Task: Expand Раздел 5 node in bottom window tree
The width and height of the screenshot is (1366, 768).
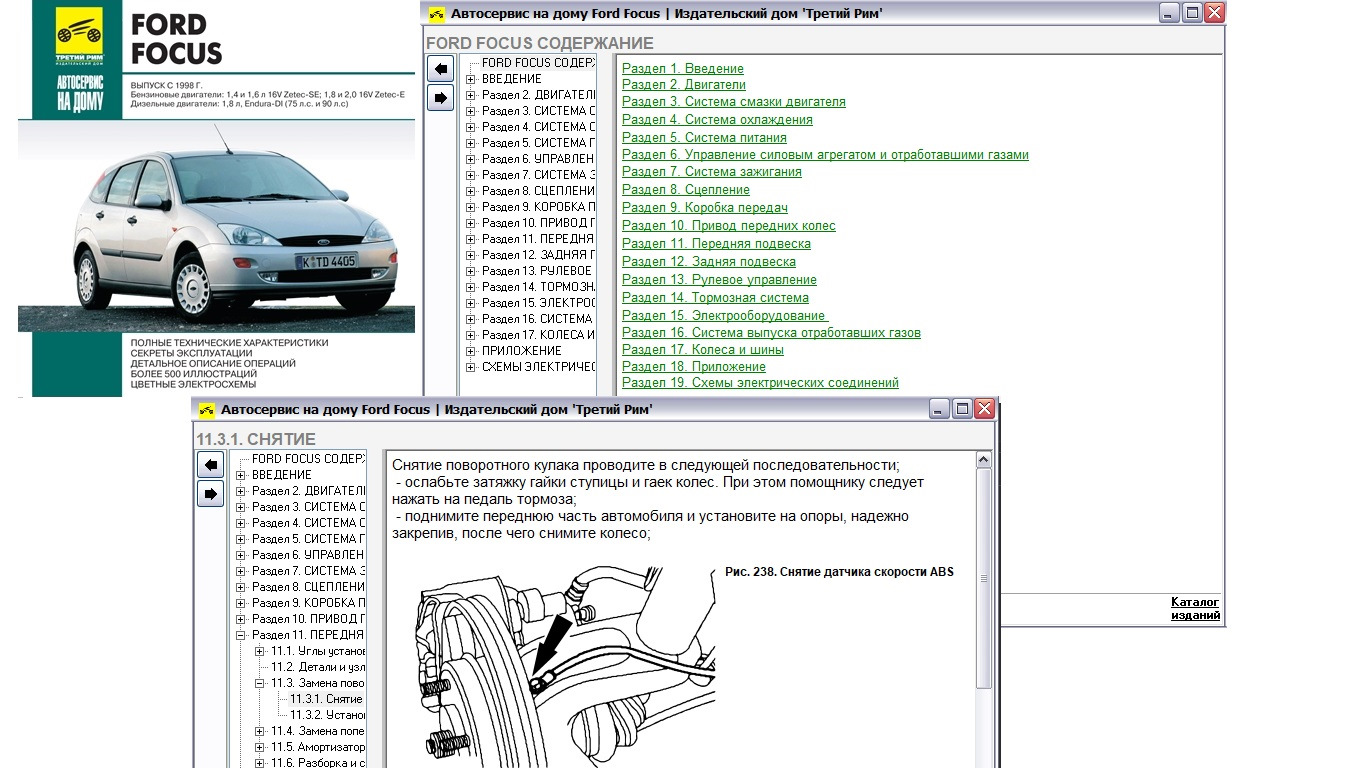Action: (x=241, y=539)
